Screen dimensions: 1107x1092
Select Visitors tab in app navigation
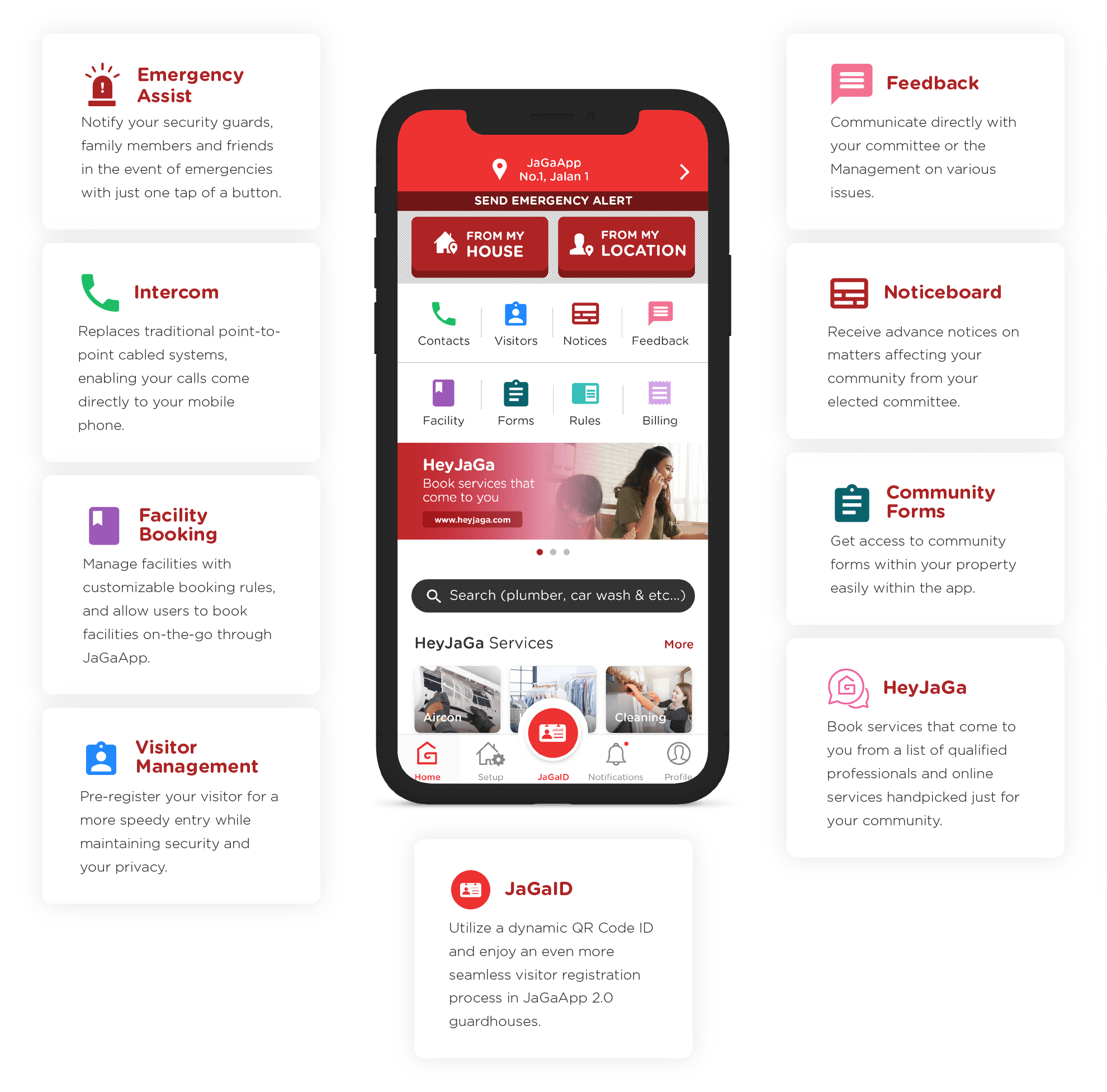(517, 320)
